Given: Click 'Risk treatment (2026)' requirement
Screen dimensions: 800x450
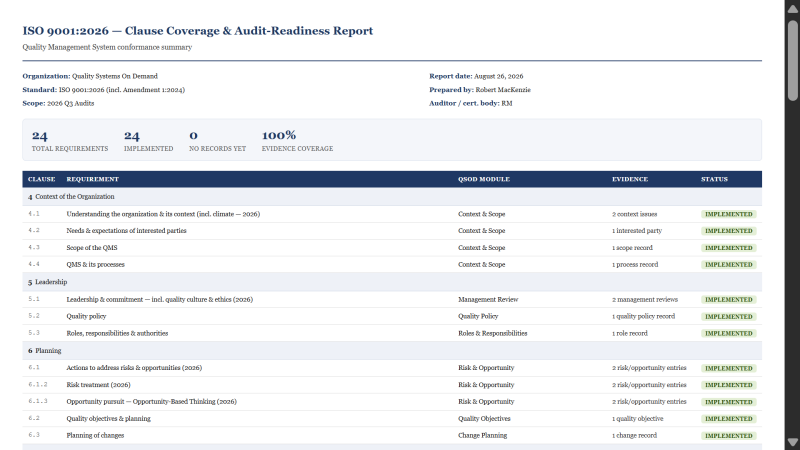Looking at the screenshot, I should click(x=98, y=385).
